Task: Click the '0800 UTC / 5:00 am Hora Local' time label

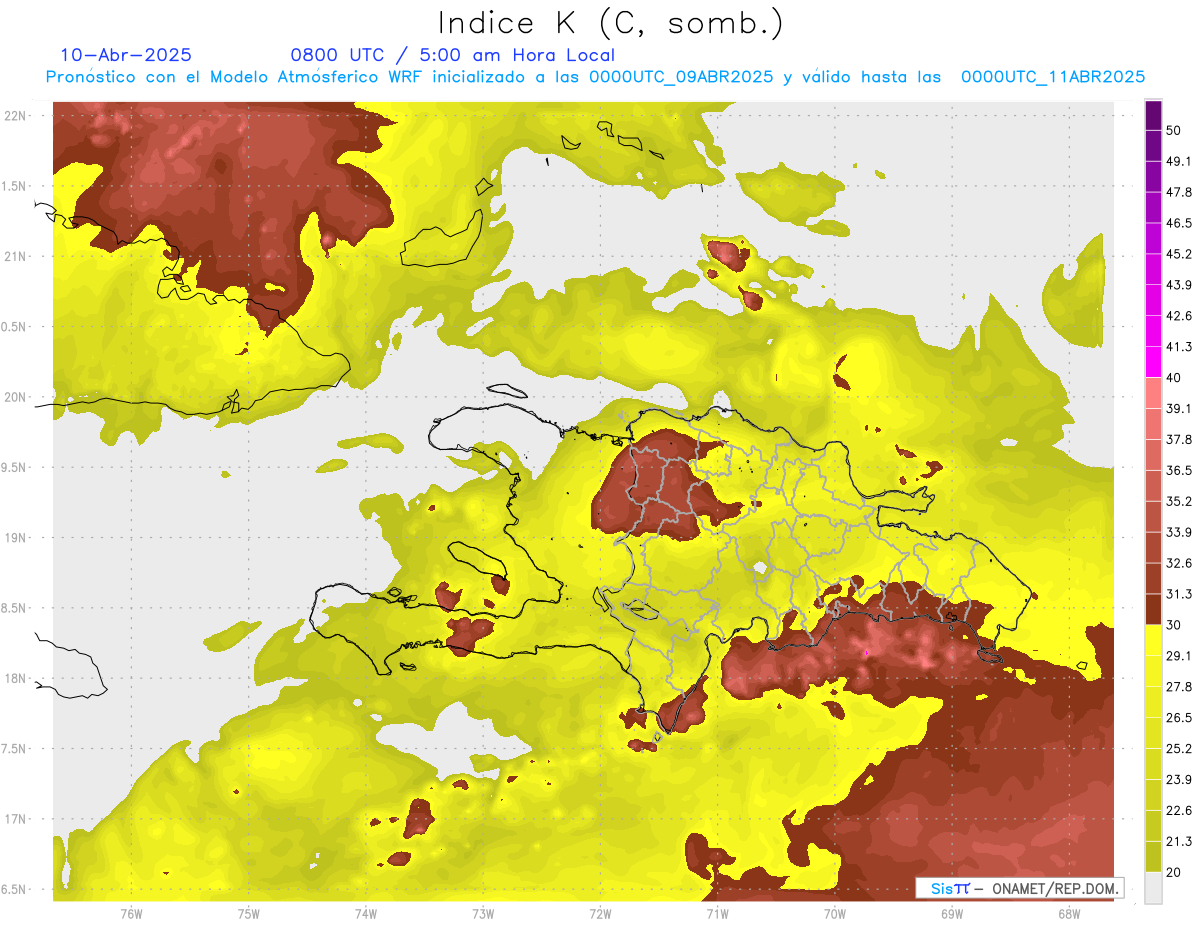Action: [x=452, y=55]
